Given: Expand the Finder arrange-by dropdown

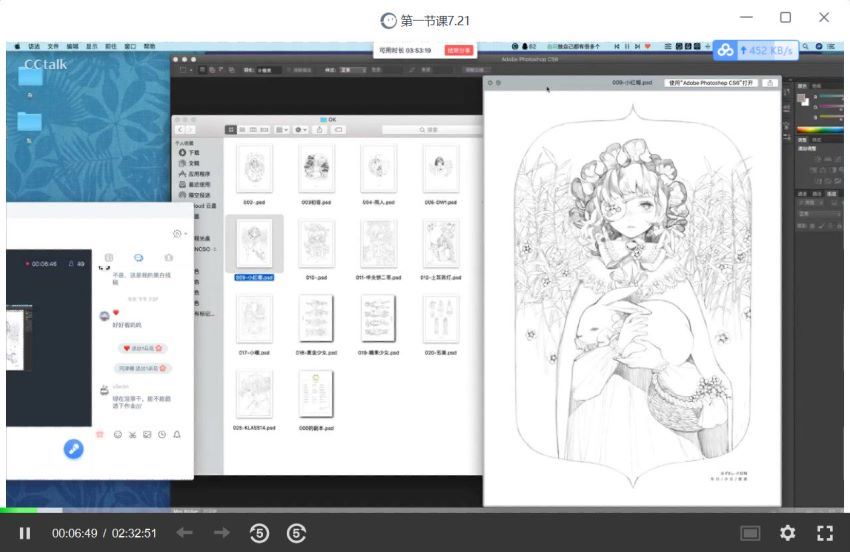Looking at the screenshot, I should tap(281, 130).
